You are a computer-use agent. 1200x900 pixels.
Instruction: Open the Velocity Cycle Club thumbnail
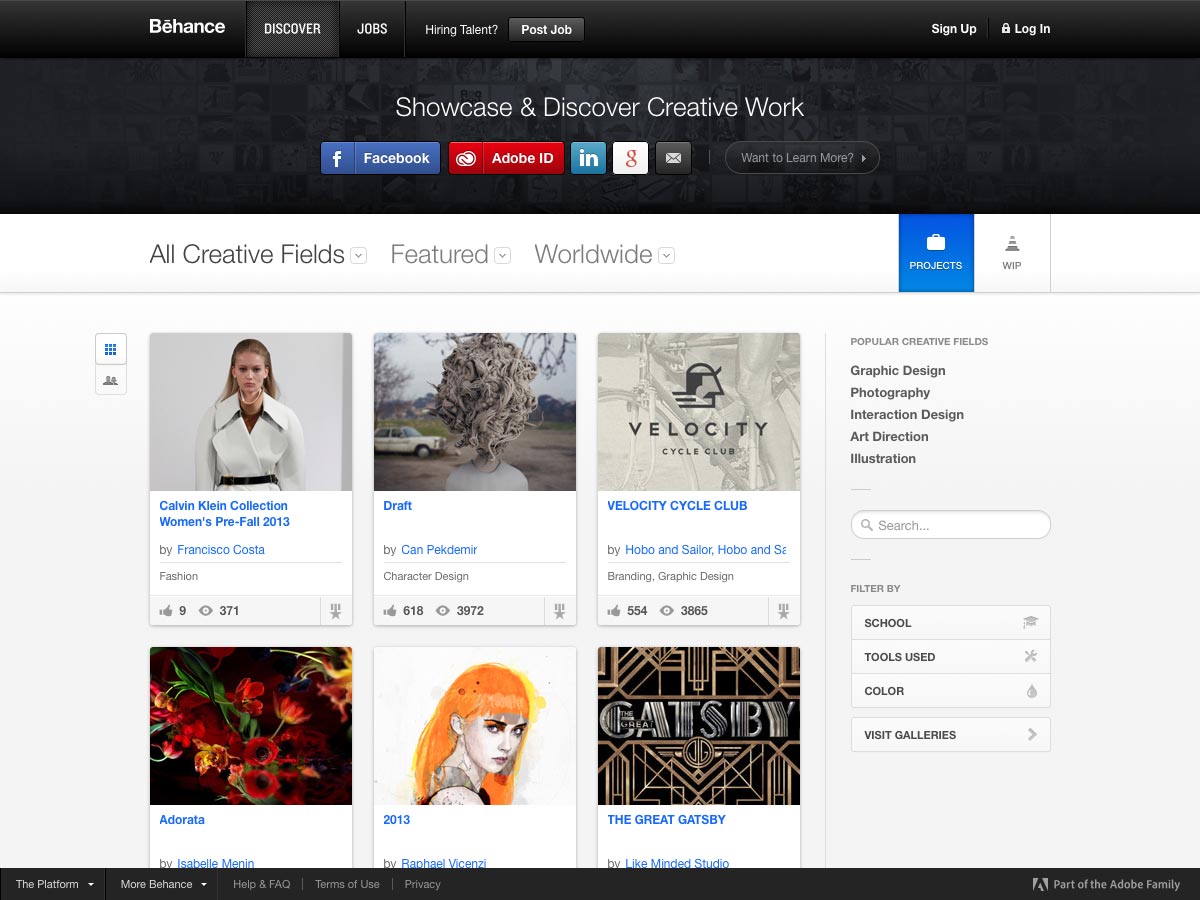click(x=699, y=412)
